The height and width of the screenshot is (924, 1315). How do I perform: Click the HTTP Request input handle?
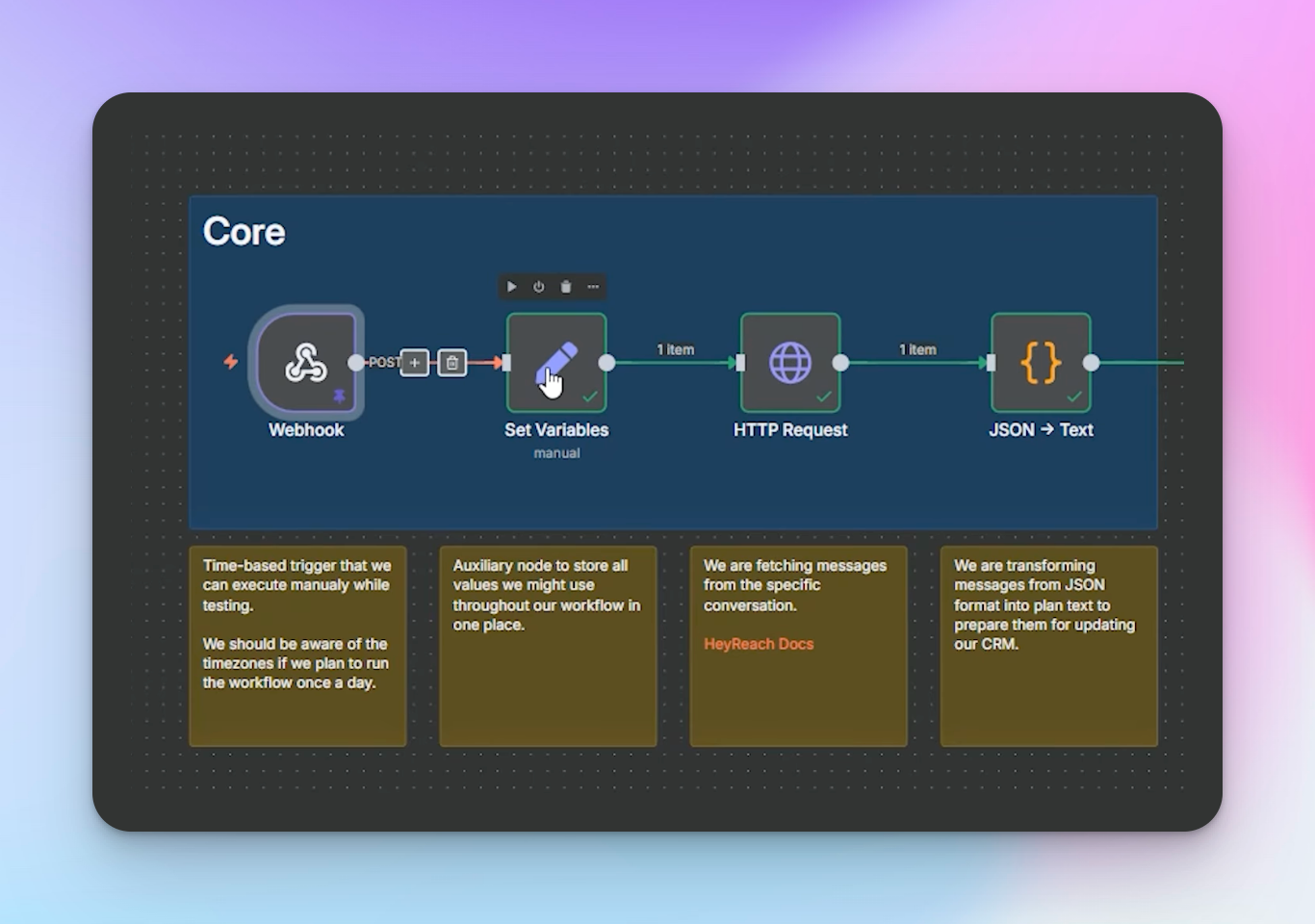click(x=740, y=363)
